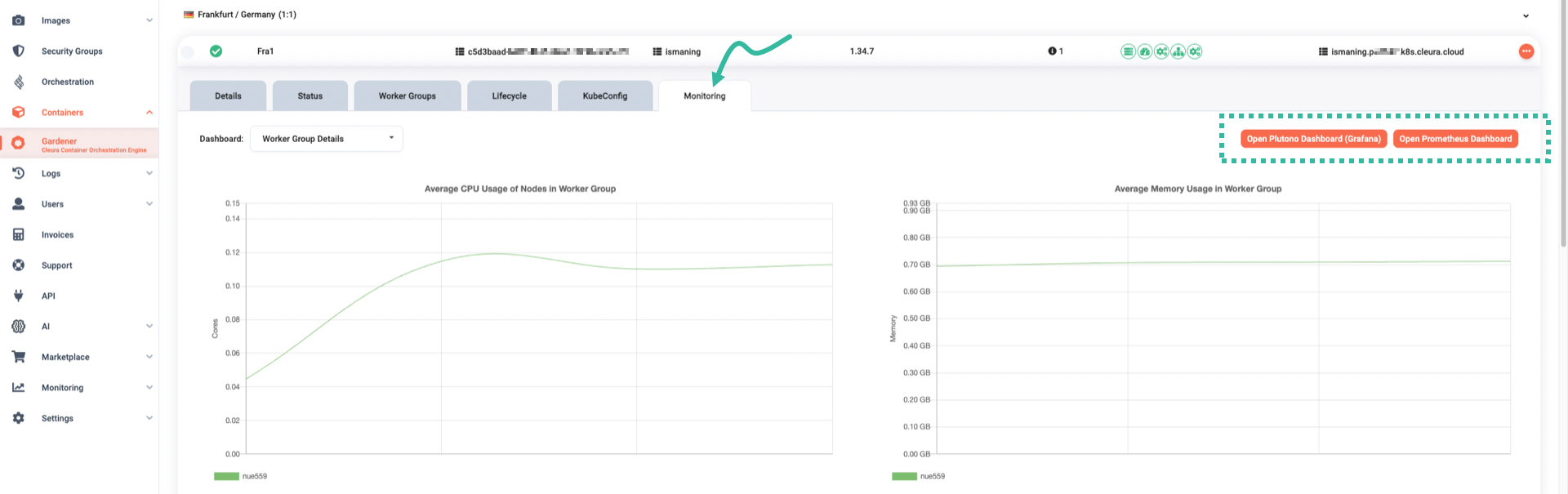Click the green network hierarchy status icon
This screenshot has width=1568, height=494.
(1178, 51)
